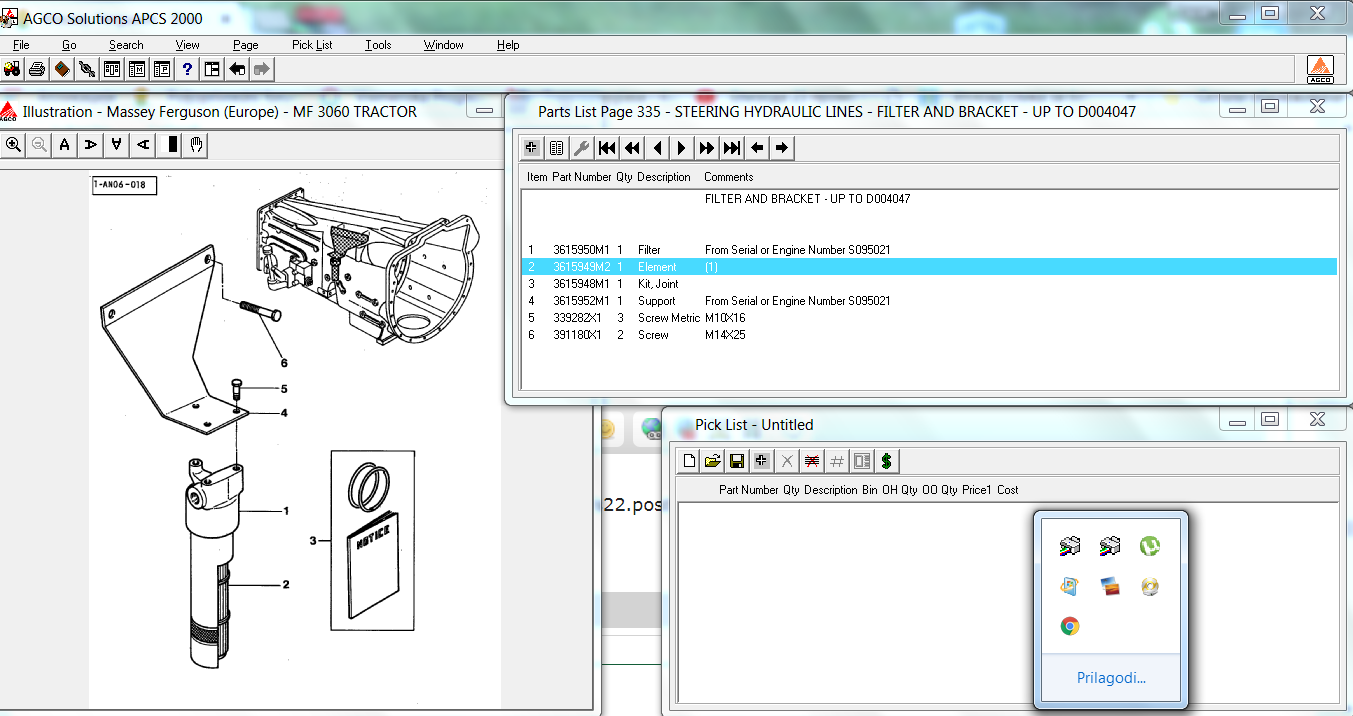Image resolution: width=1353 pixels, height=716 pixels.
Task: Click the printer icon in main toolbar
Action: pos(37,69)
